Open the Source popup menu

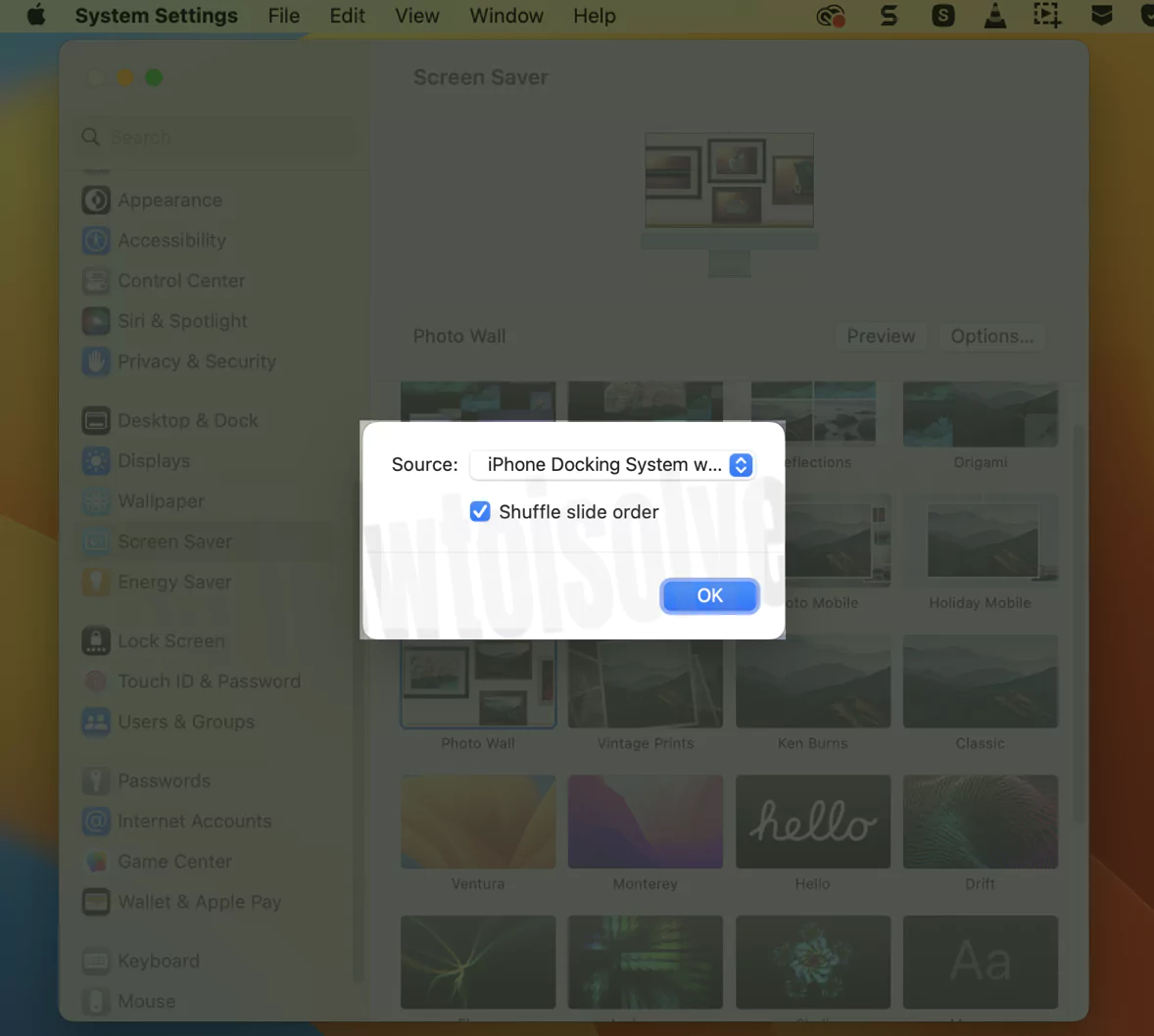(x=613, y=465)
